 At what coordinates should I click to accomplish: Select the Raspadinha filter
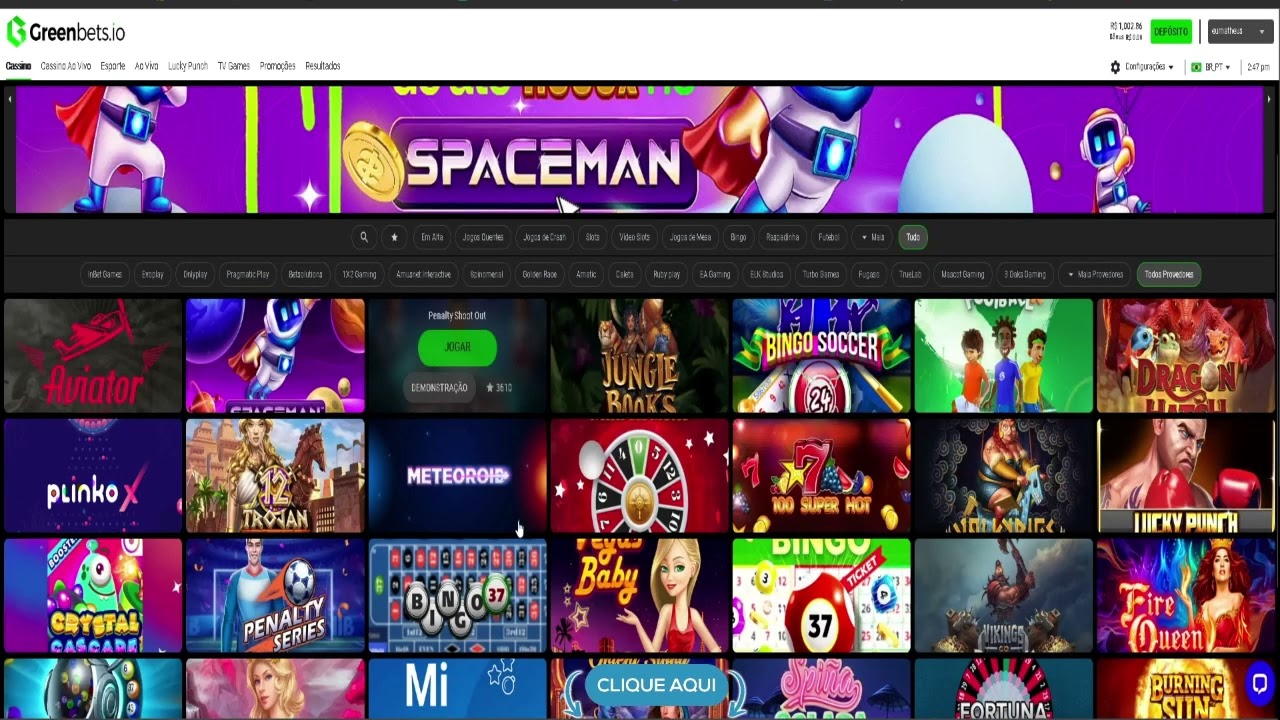(x=783, y=237)
